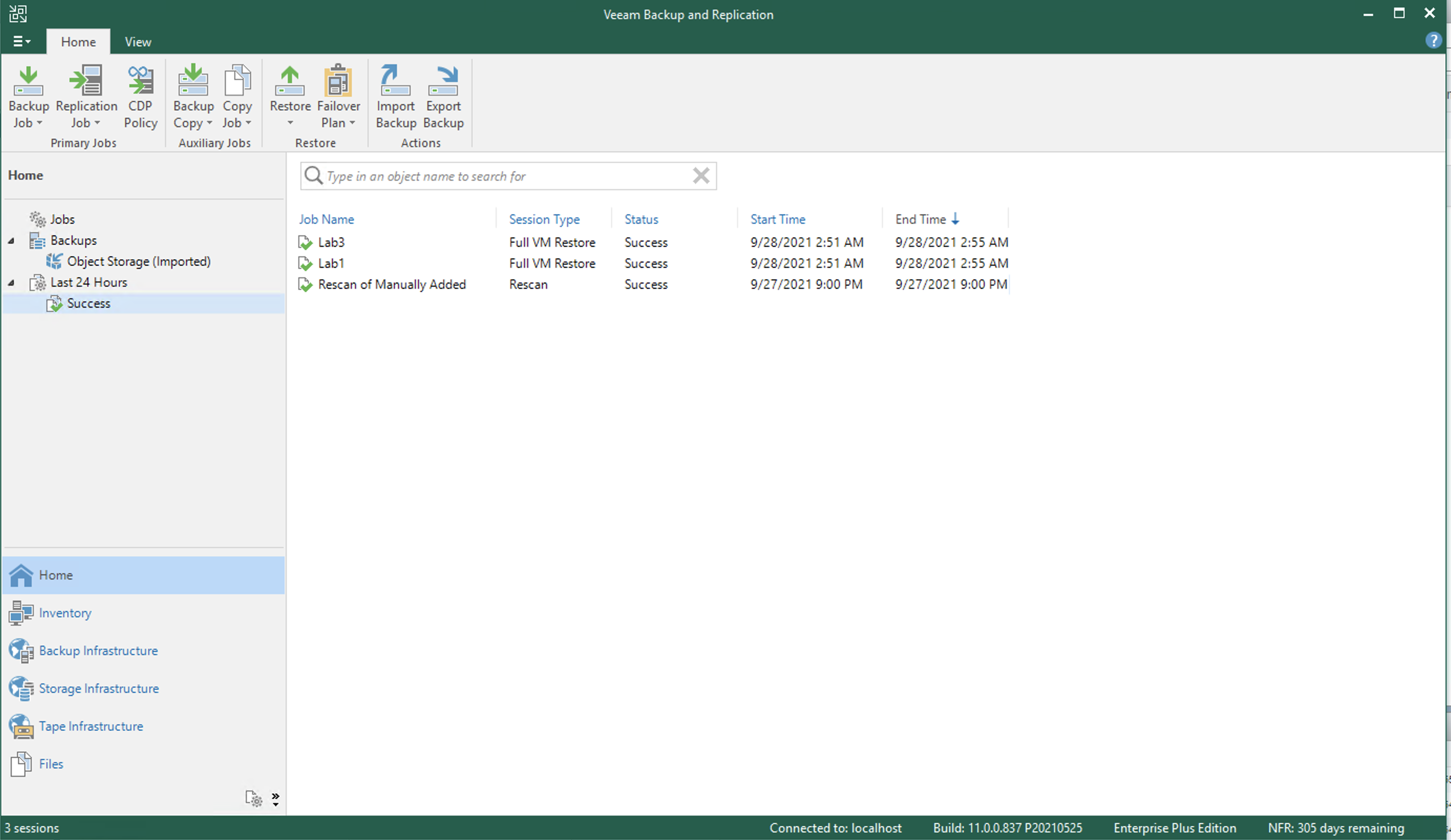Click the Jobs gear icon in the tree
This screenshot has height=840, width=1451.
[37, 219]
